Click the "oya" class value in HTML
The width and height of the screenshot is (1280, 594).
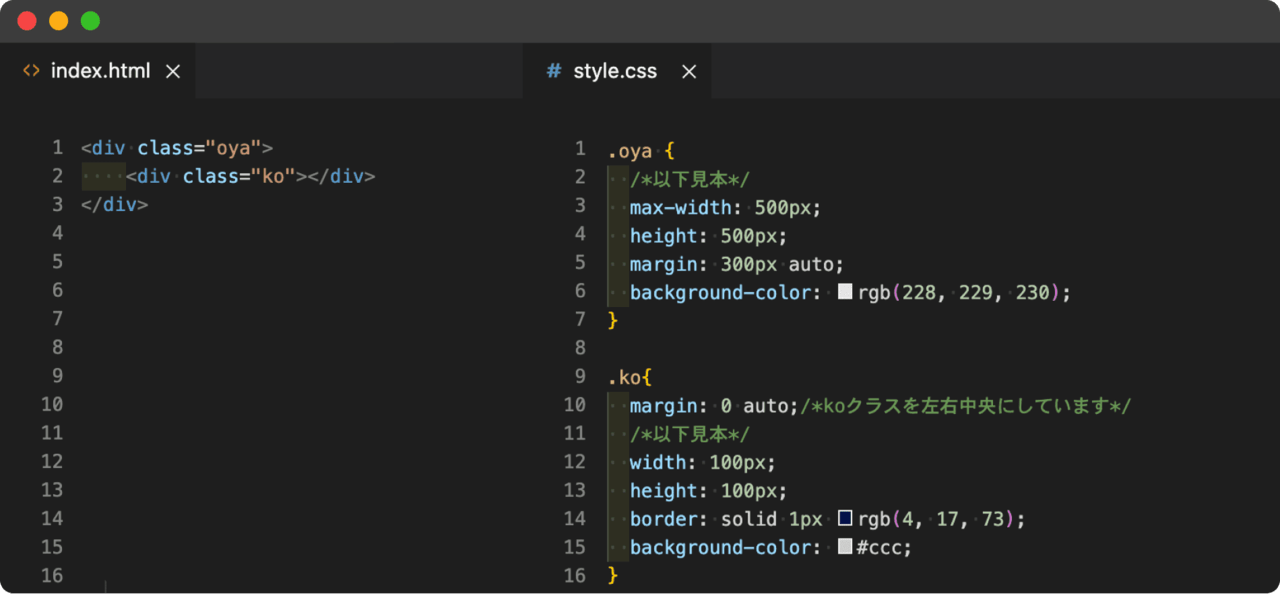pos(232,148)
